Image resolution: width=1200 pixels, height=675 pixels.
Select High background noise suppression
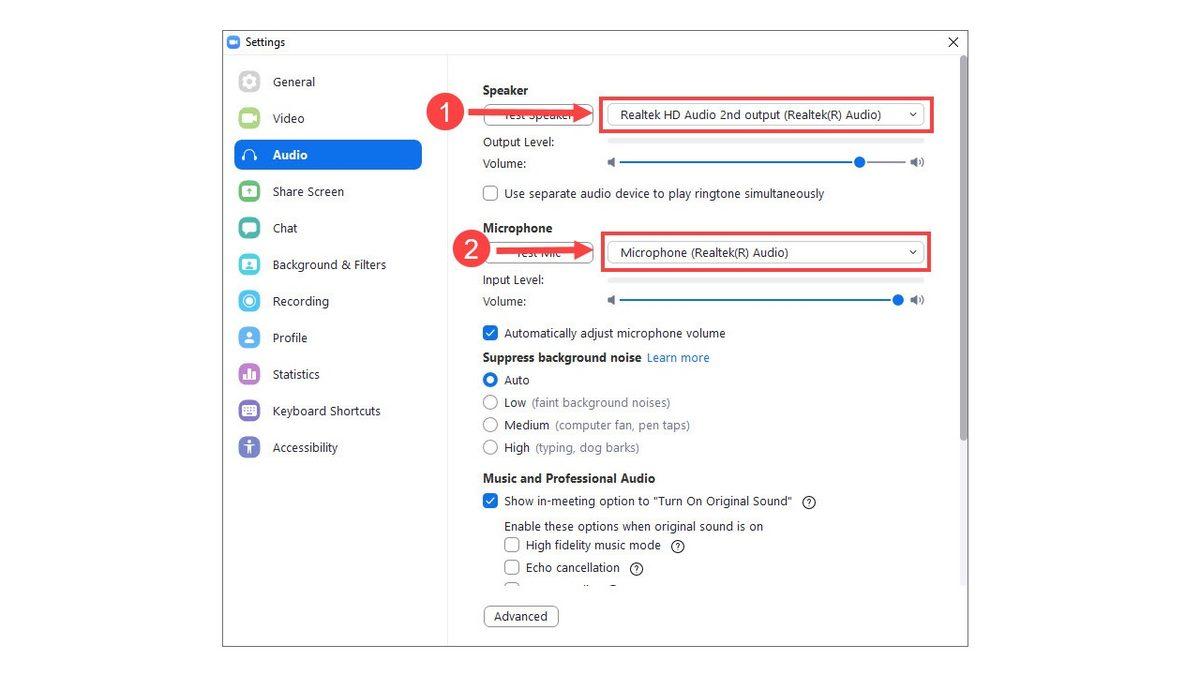point(490,447)
